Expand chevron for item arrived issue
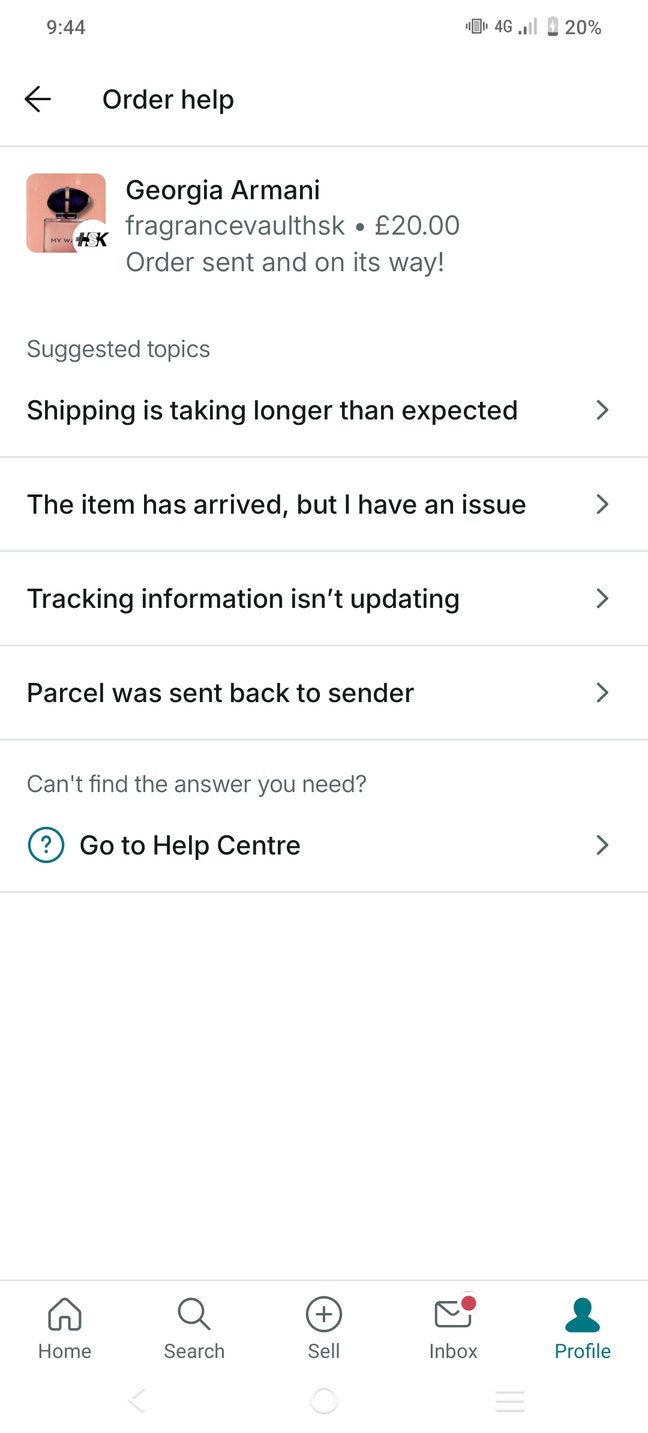 click(602, 504)
